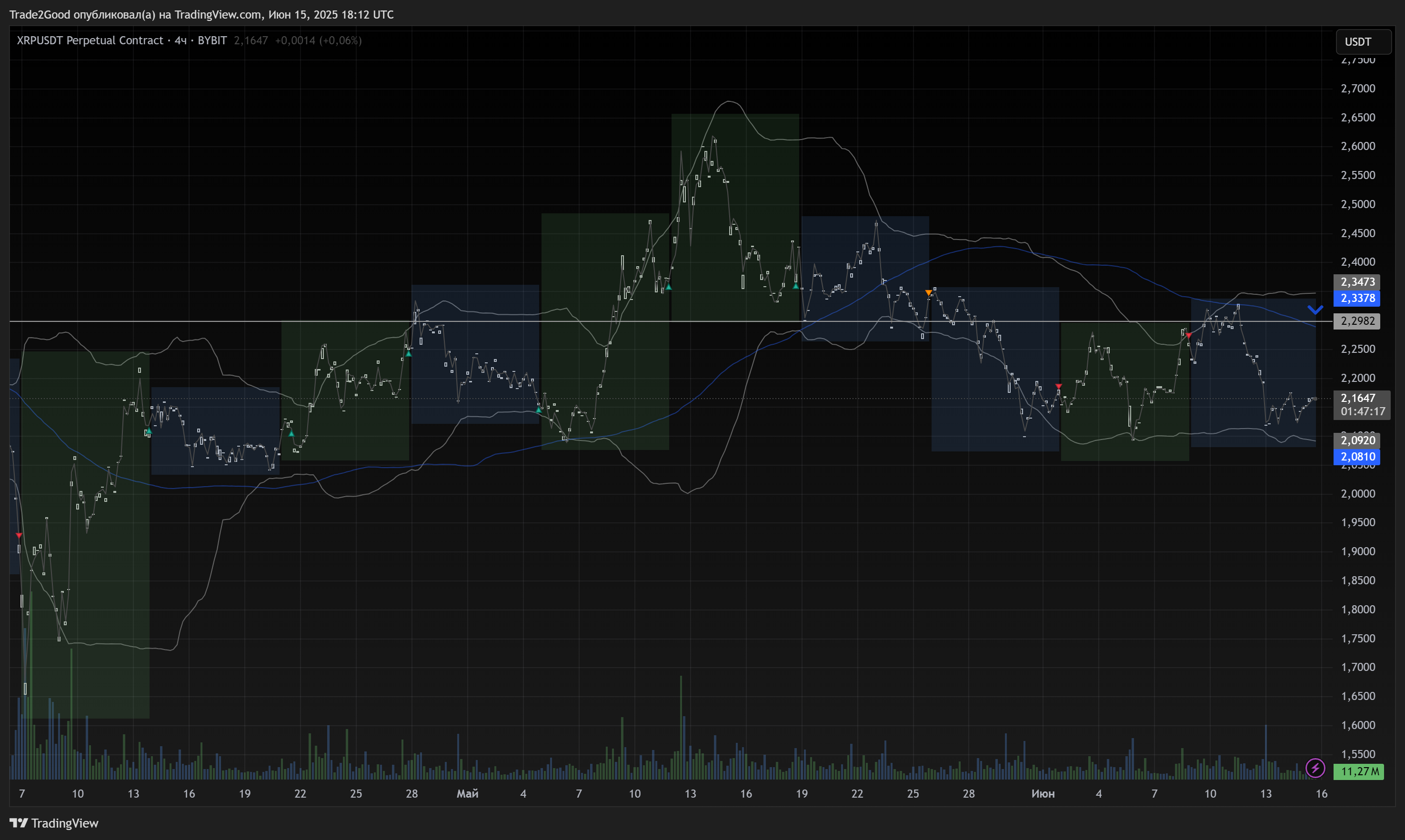The height and width of the screenshot is (840, 1405).
Task: Select the blue 2,3378 price label
Action: point(1357,298)
